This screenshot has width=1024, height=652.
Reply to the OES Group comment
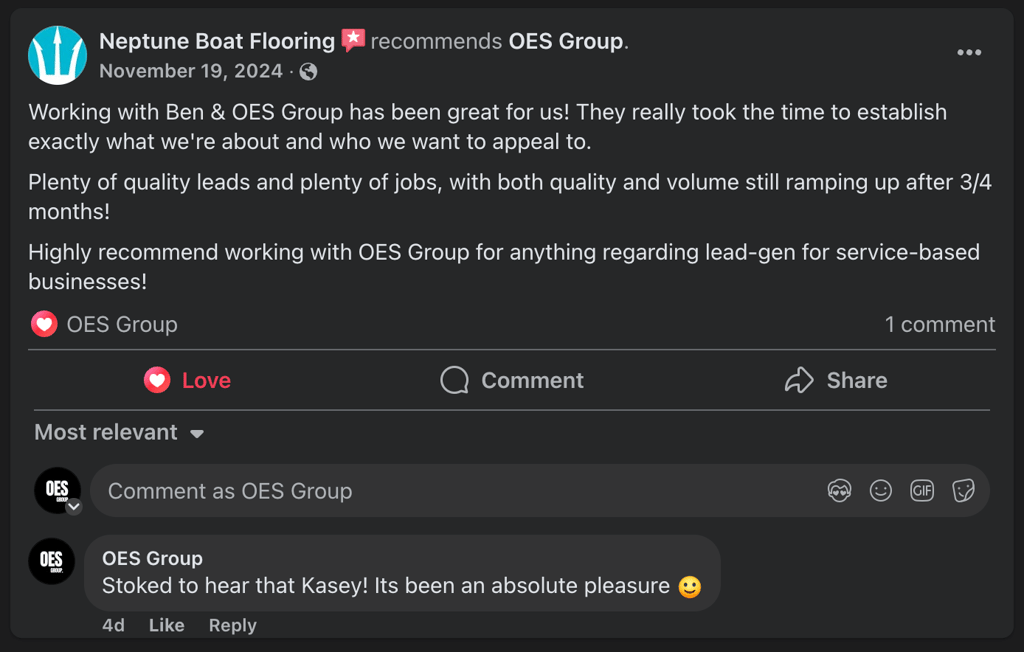(232, 625)
